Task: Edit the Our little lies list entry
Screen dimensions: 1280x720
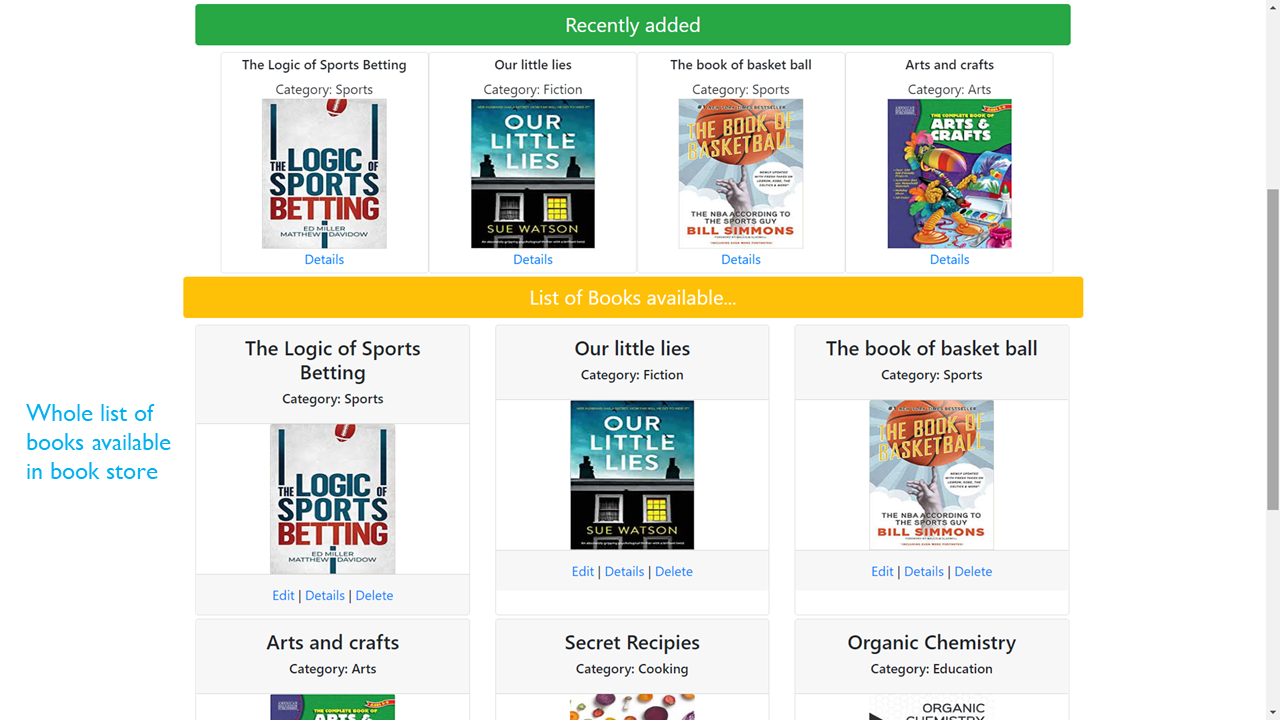Action: coord(583,571)
